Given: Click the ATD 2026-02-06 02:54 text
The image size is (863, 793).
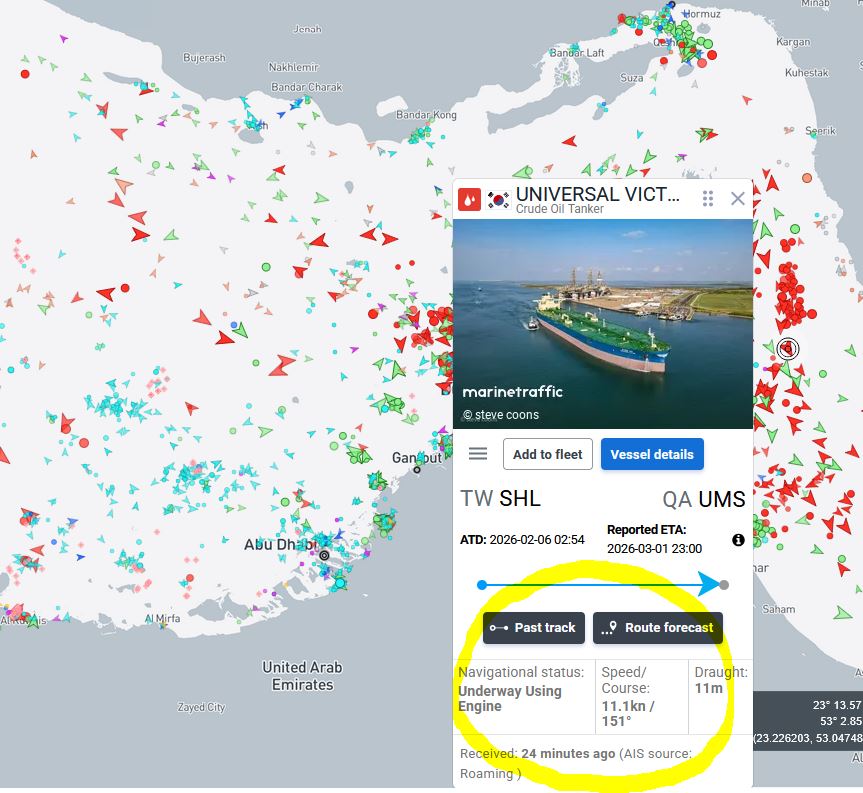Looking at the screenshot, I should (x=522, y=539).
